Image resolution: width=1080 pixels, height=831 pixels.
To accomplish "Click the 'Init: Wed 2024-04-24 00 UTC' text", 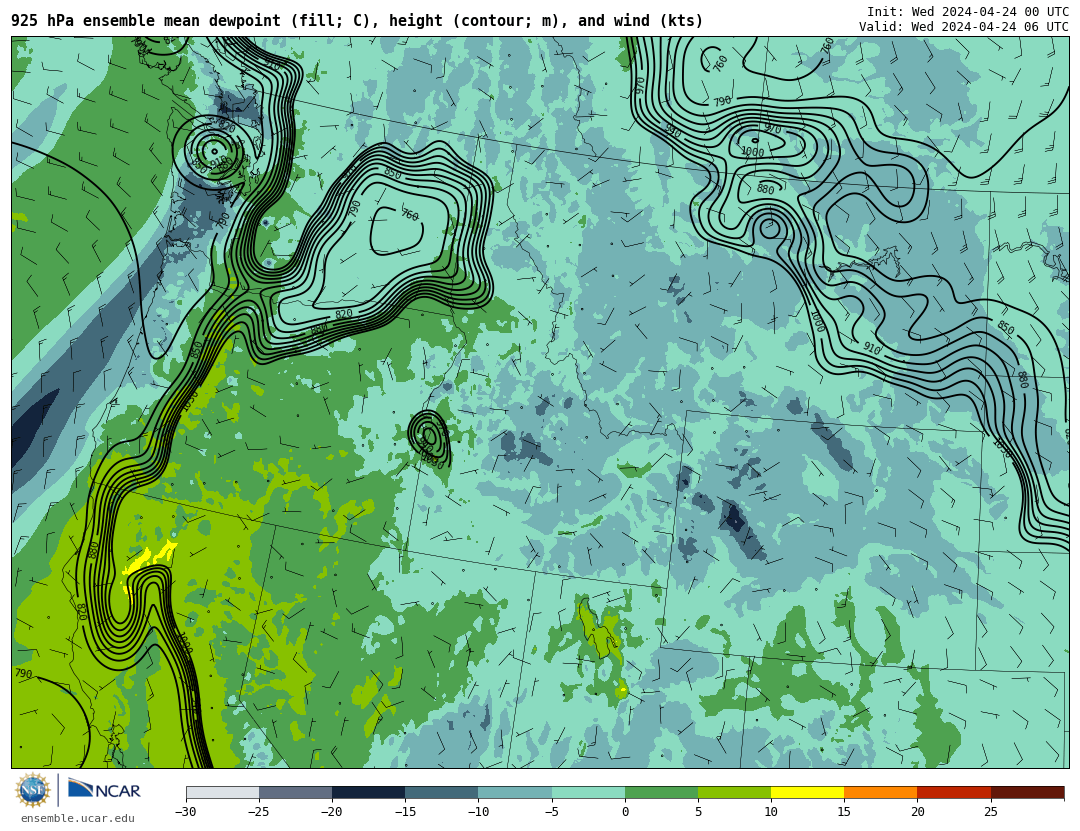I will (x=968, y=12).
